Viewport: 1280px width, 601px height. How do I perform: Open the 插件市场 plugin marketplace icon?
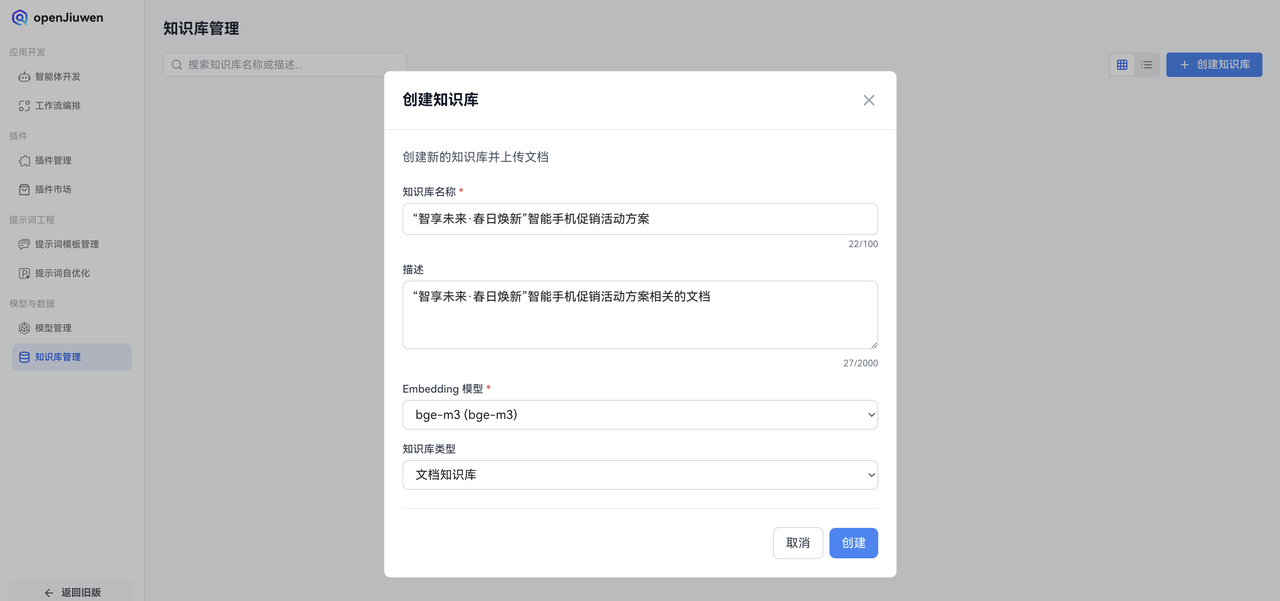[24, 189]
